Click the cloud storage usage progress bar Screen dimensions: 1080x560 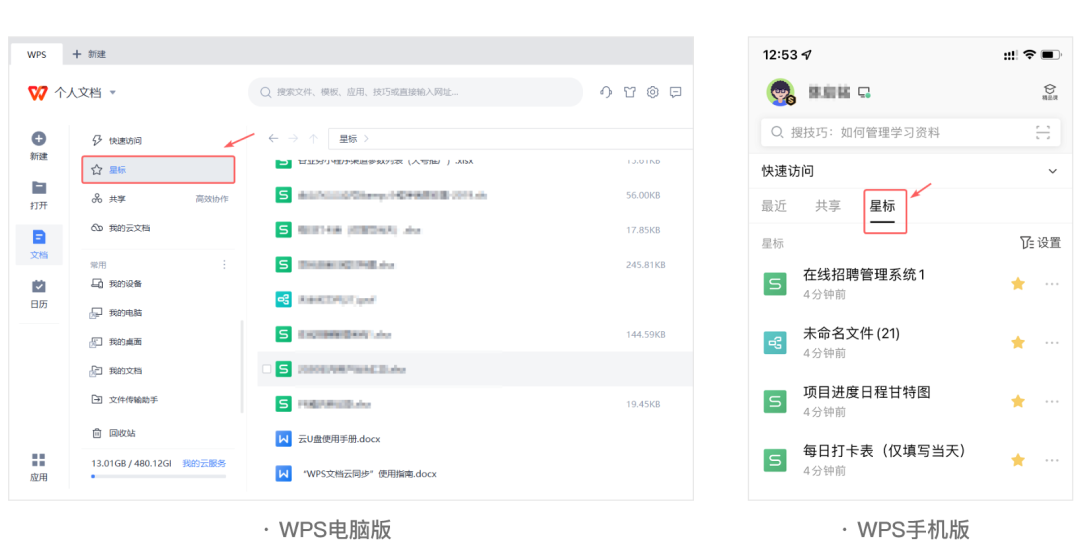click(158, 477)
